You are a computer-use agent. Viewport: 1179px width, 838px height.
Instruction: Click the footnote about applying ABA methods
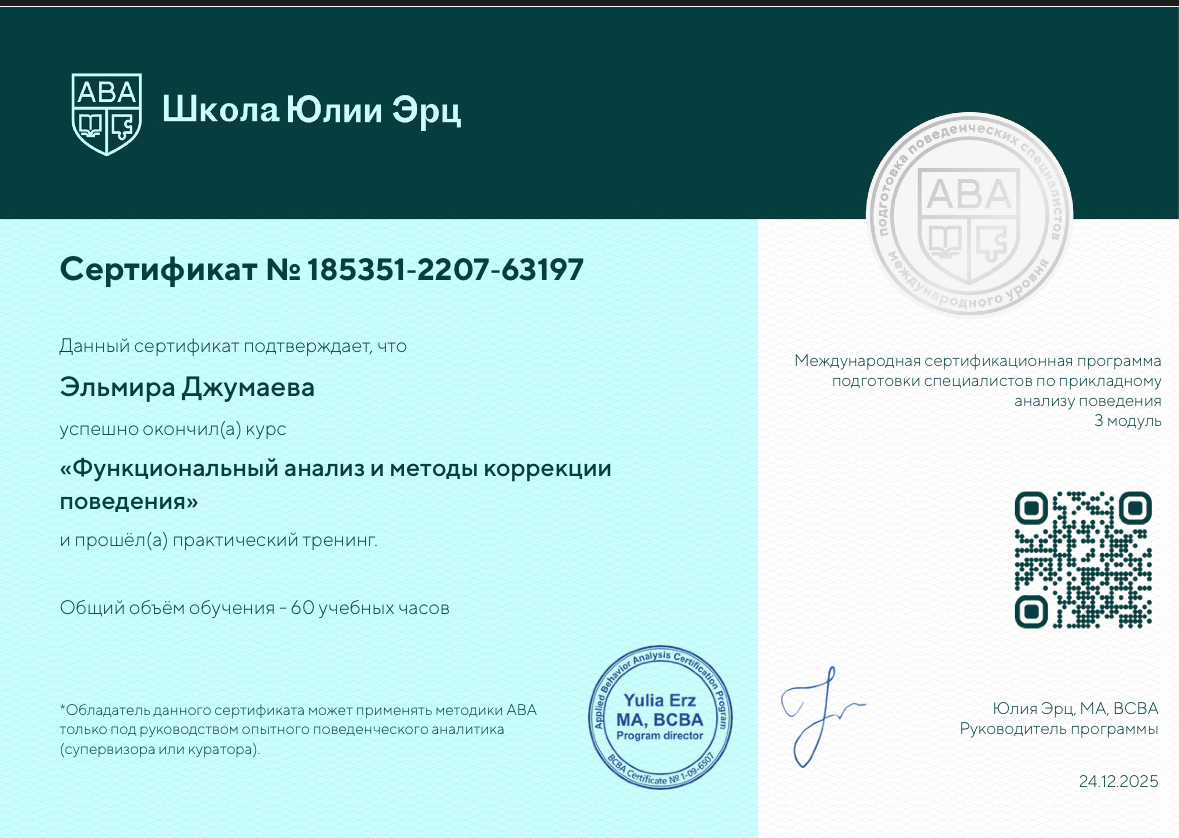(x=298, y=729)
